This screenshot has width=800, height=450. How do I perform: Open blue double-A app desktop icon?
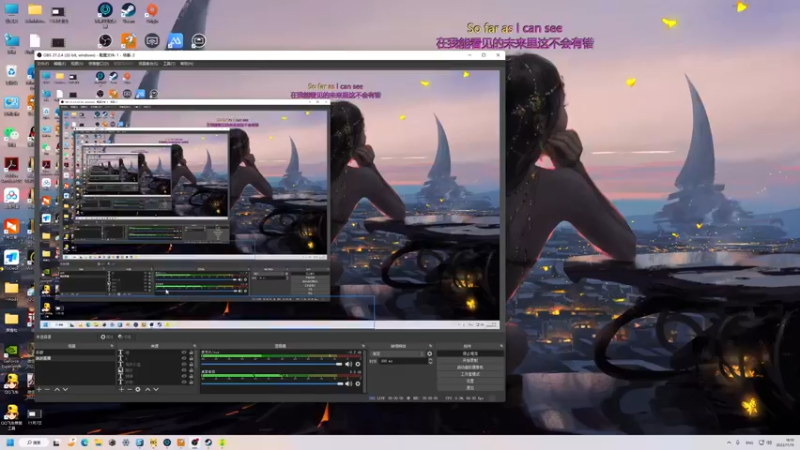point(175,41)
